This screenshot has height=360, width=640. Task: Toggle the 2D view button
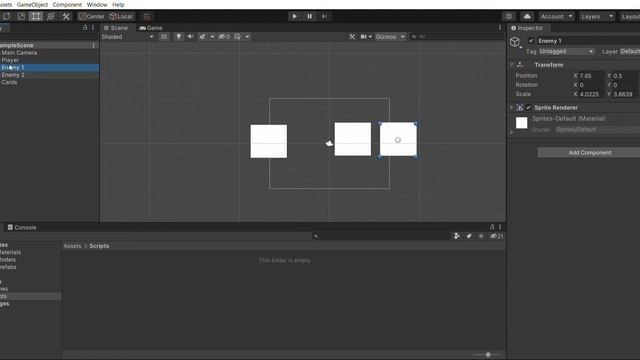point(164,37)
